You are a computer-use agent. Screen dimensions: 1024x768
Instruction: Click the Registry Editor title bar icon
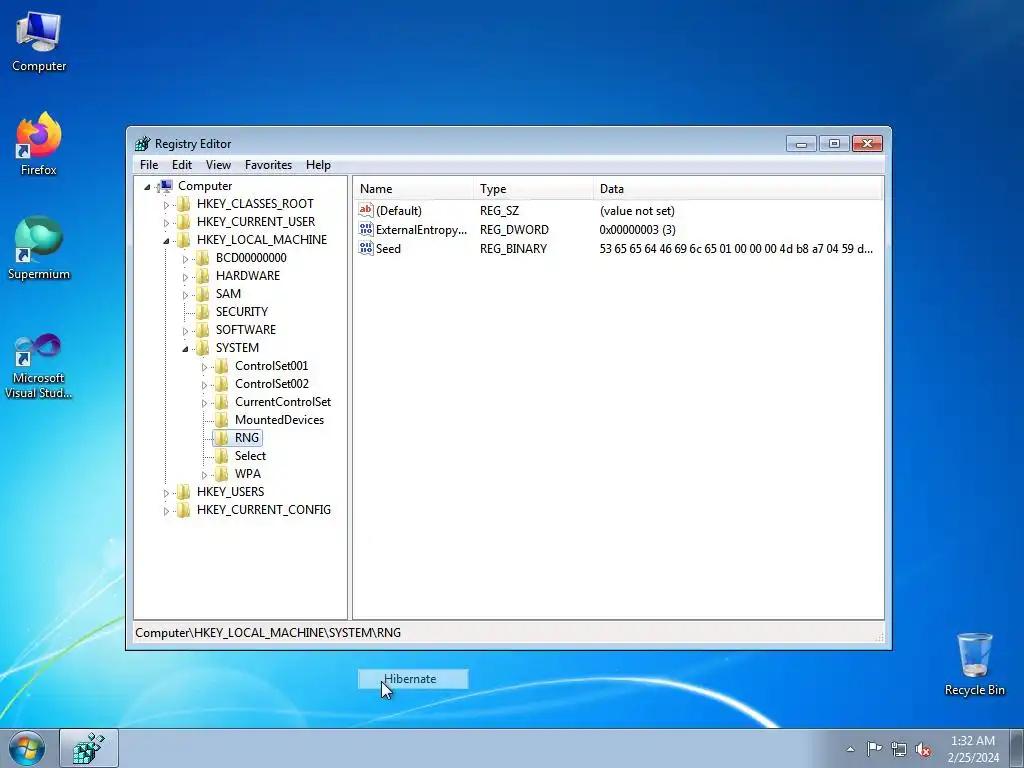(142, 144)
